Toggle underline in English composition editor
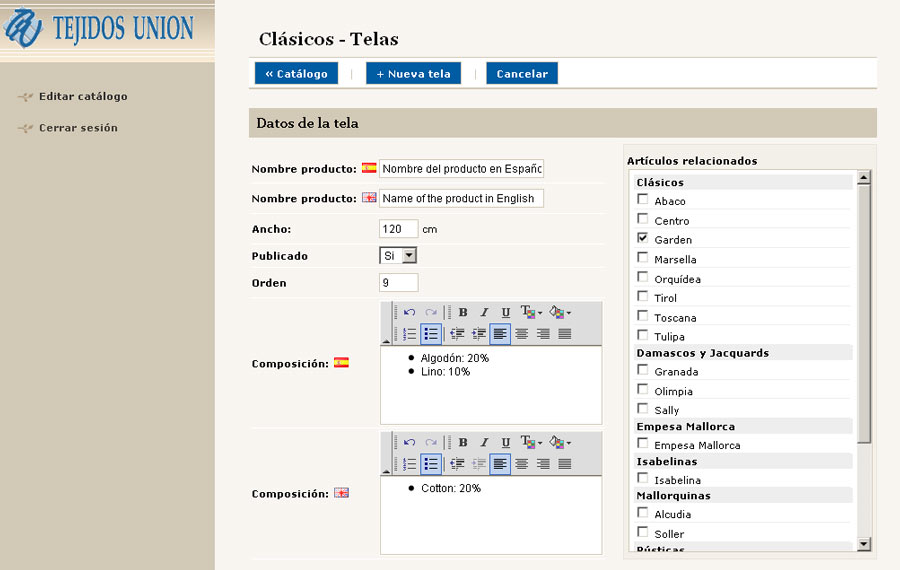The width and height of the screenshot is (900, 570). click(506, 443)
